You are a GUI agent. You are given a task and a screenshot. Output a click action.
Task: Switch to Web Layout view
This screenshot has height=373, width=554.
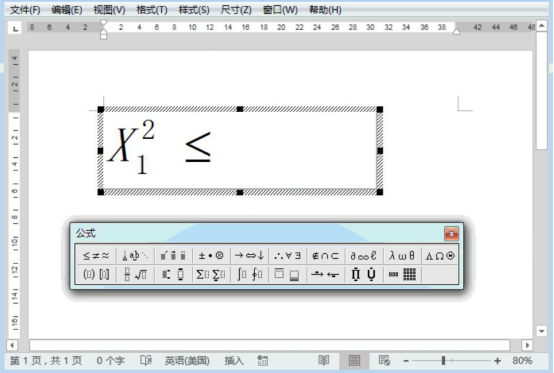[384, 360]
